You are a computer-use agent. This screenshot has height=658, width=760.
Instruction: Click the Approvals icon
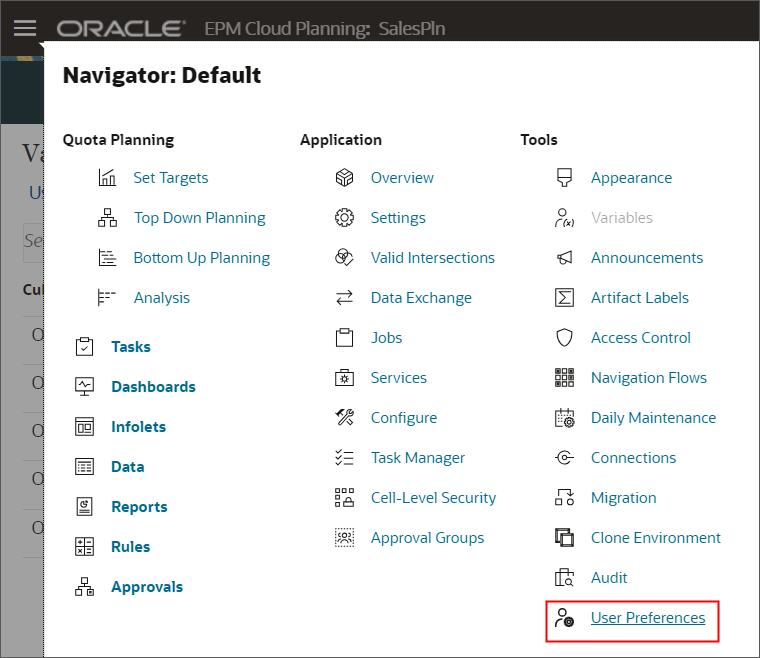coord(84,587)
